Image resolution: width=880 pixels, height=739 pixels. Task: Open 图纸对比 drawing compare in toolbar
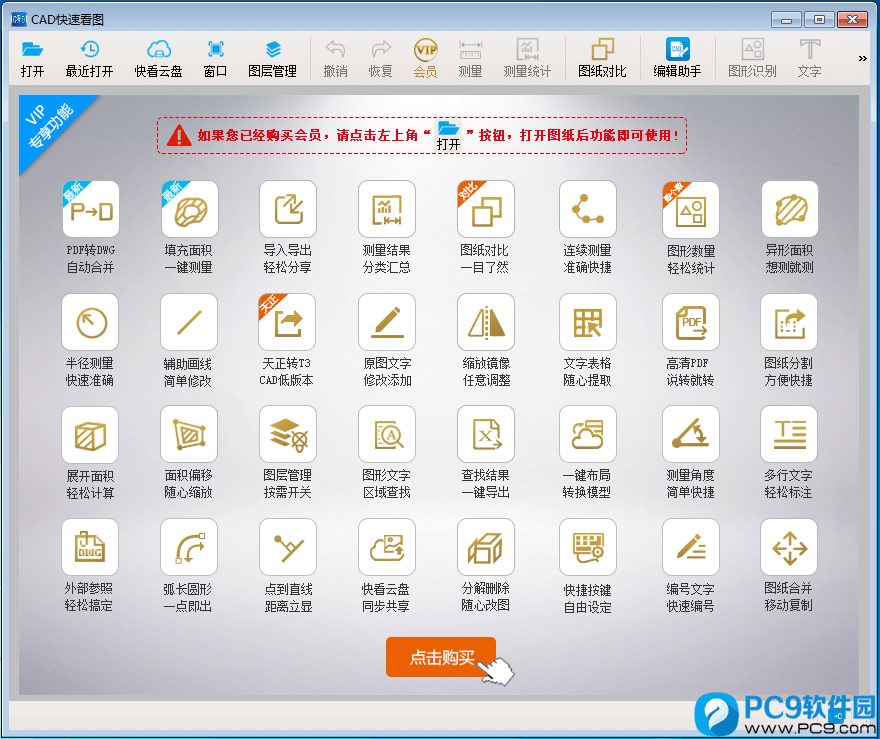click(602, 58)
